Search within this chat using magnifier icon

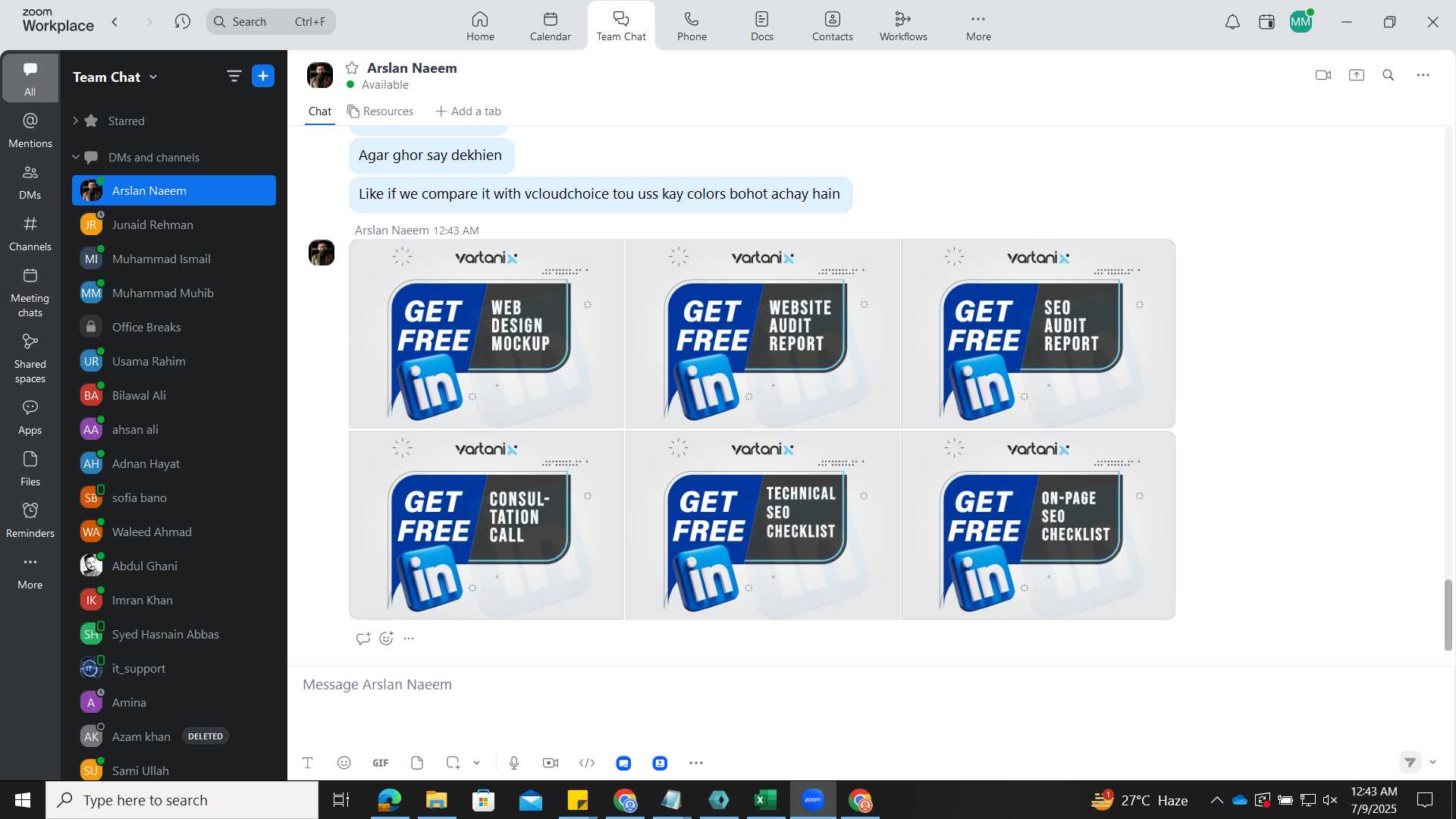(1389, 75)
